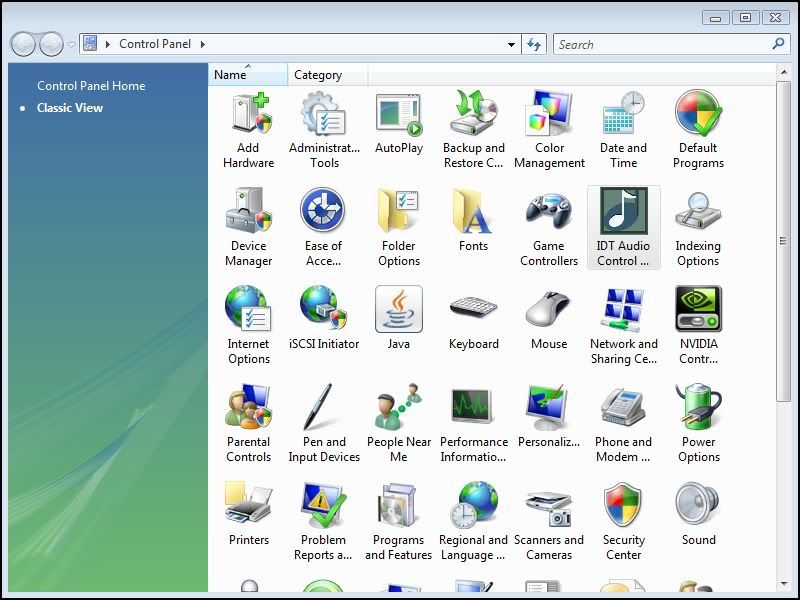Expand arrow after Control Panel breadcrumb
Image resolution: width=800 pixels, height=600 pixels.
click(x=203, y=44)
